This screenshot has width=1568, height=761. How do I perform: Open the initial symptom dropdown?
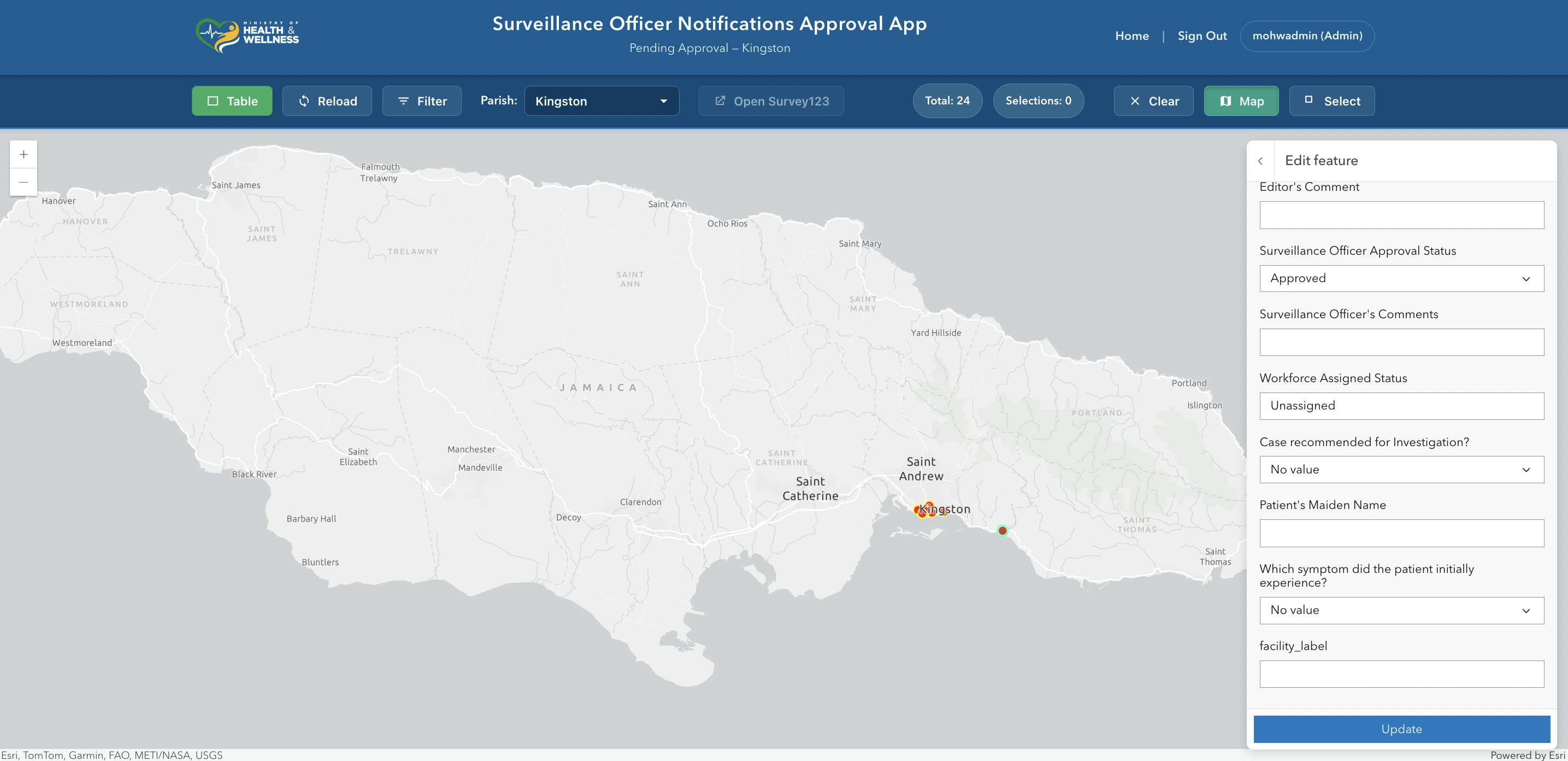[1401, 610]
